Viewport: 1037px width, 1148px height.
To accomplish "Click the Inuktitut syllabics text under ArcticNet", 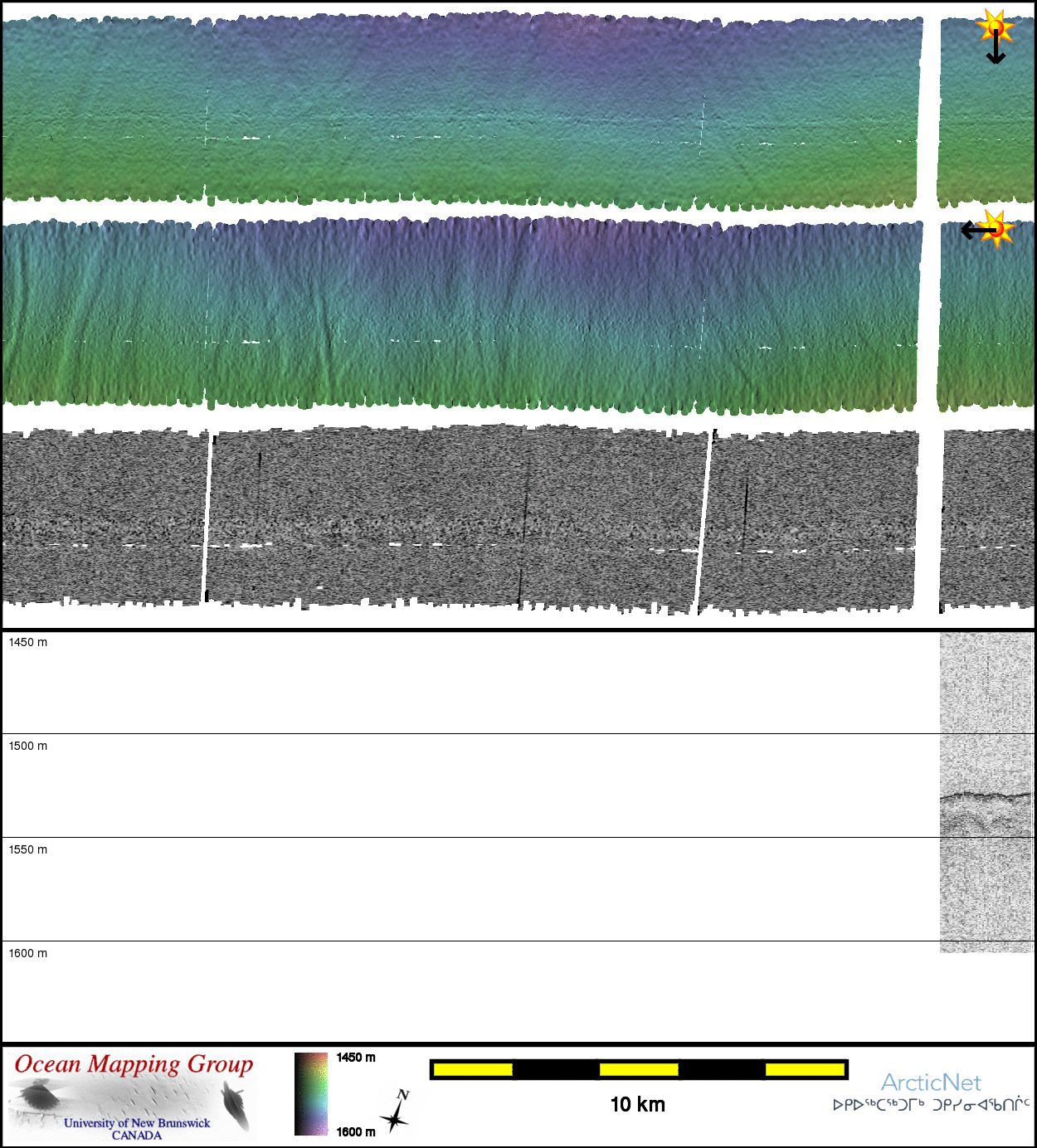I will pyautogui.click(x=931, y=1105).
